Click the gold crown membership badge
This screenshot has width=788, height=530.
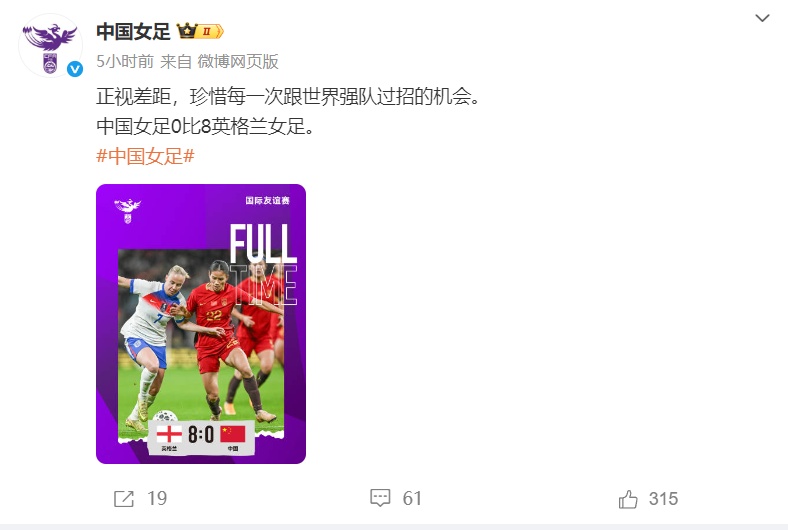point(201,31)
